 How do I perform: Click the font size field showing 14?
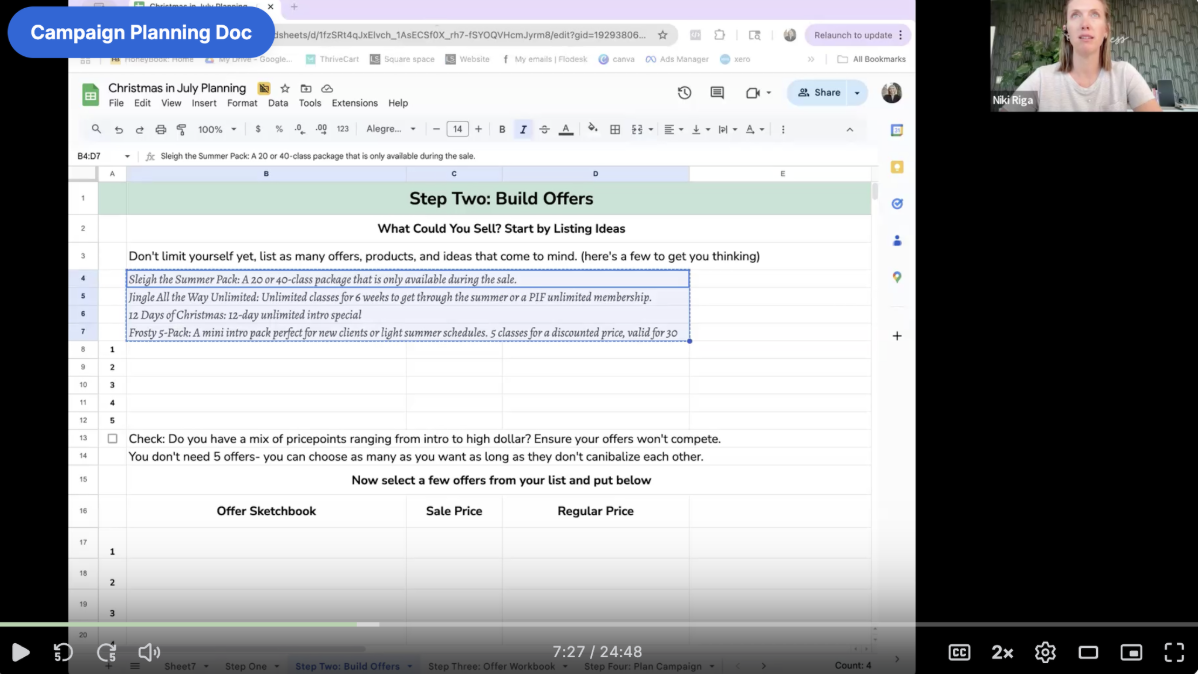click(457, 129)
